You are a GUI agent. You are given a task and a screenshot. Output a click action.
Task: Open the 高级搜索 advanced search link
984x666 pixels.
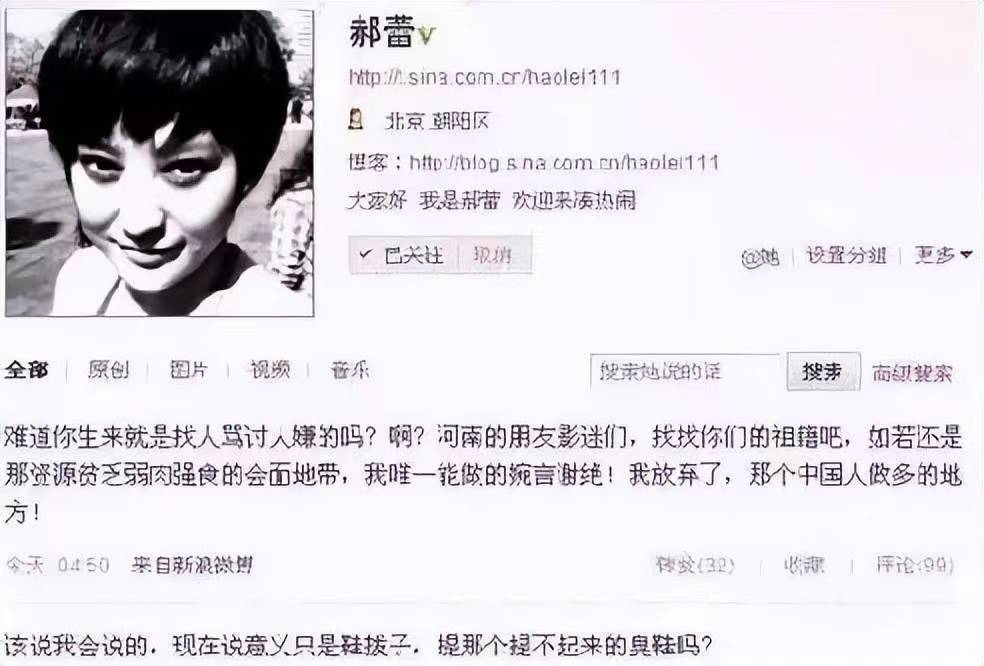pos(912,373)
